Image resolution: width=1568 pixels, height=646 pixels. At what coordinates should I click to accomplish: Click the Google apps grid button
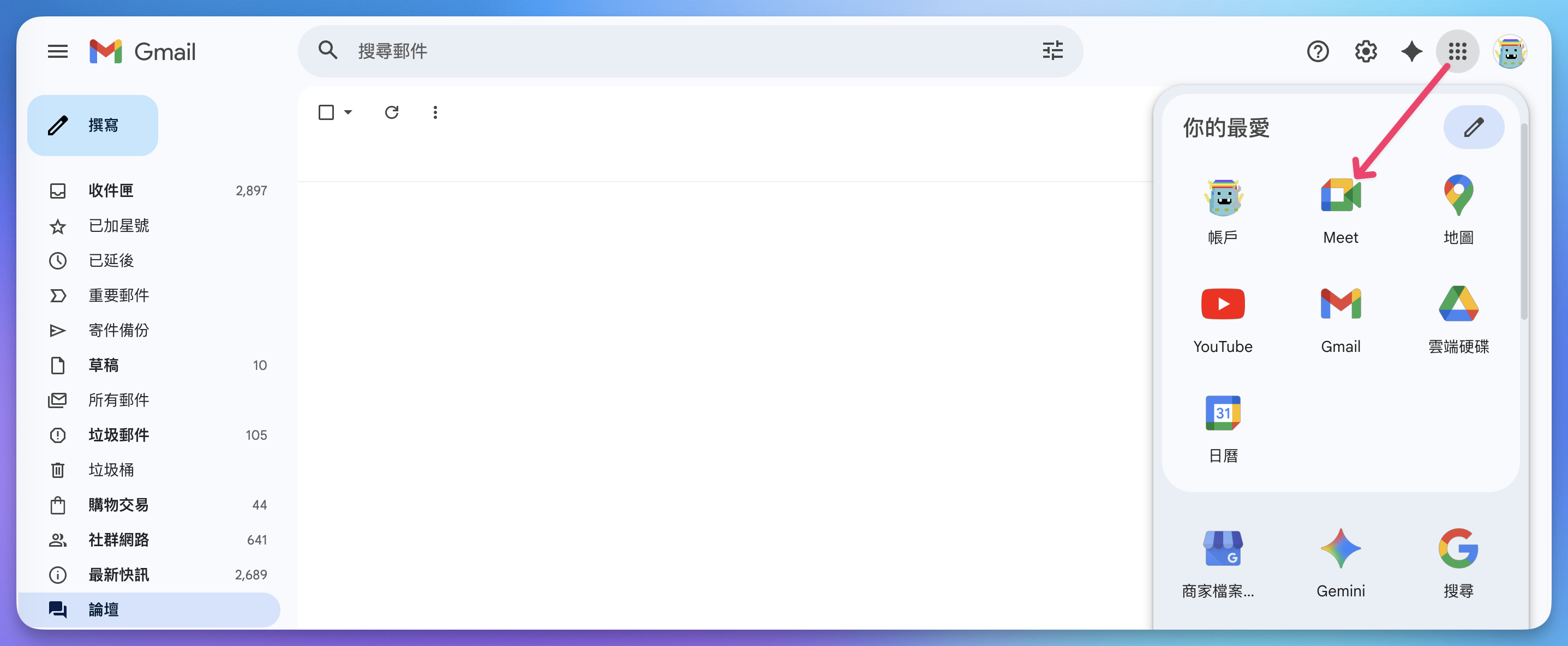[x=1457, y=51]
